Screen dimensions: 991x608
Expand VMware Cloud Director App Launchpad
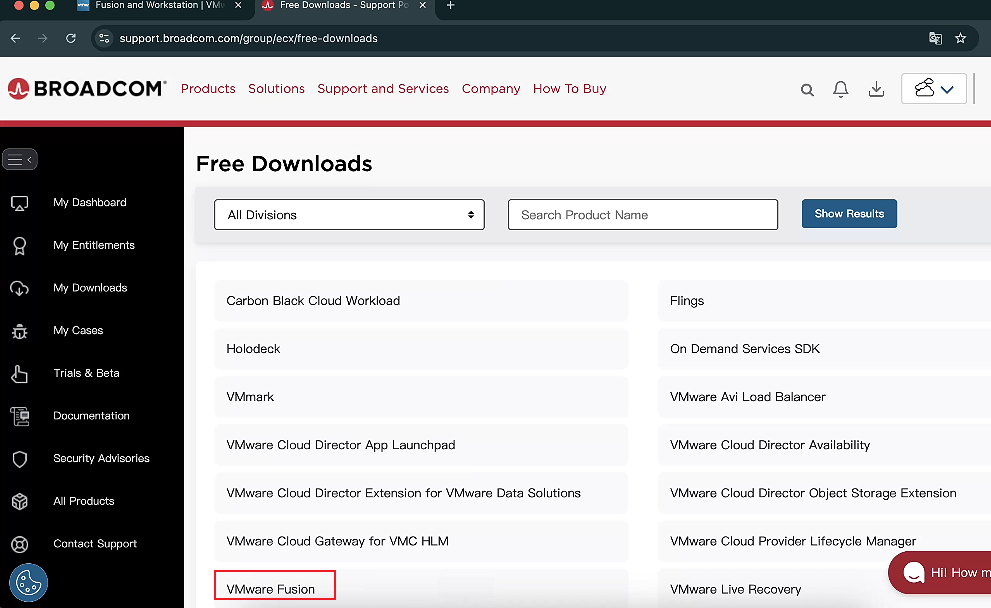(x=422, y=445)
